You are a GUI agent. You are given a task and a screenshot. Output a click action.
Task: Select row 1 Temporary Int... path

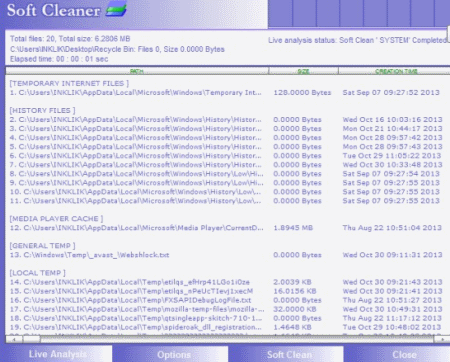coord(135,93)
